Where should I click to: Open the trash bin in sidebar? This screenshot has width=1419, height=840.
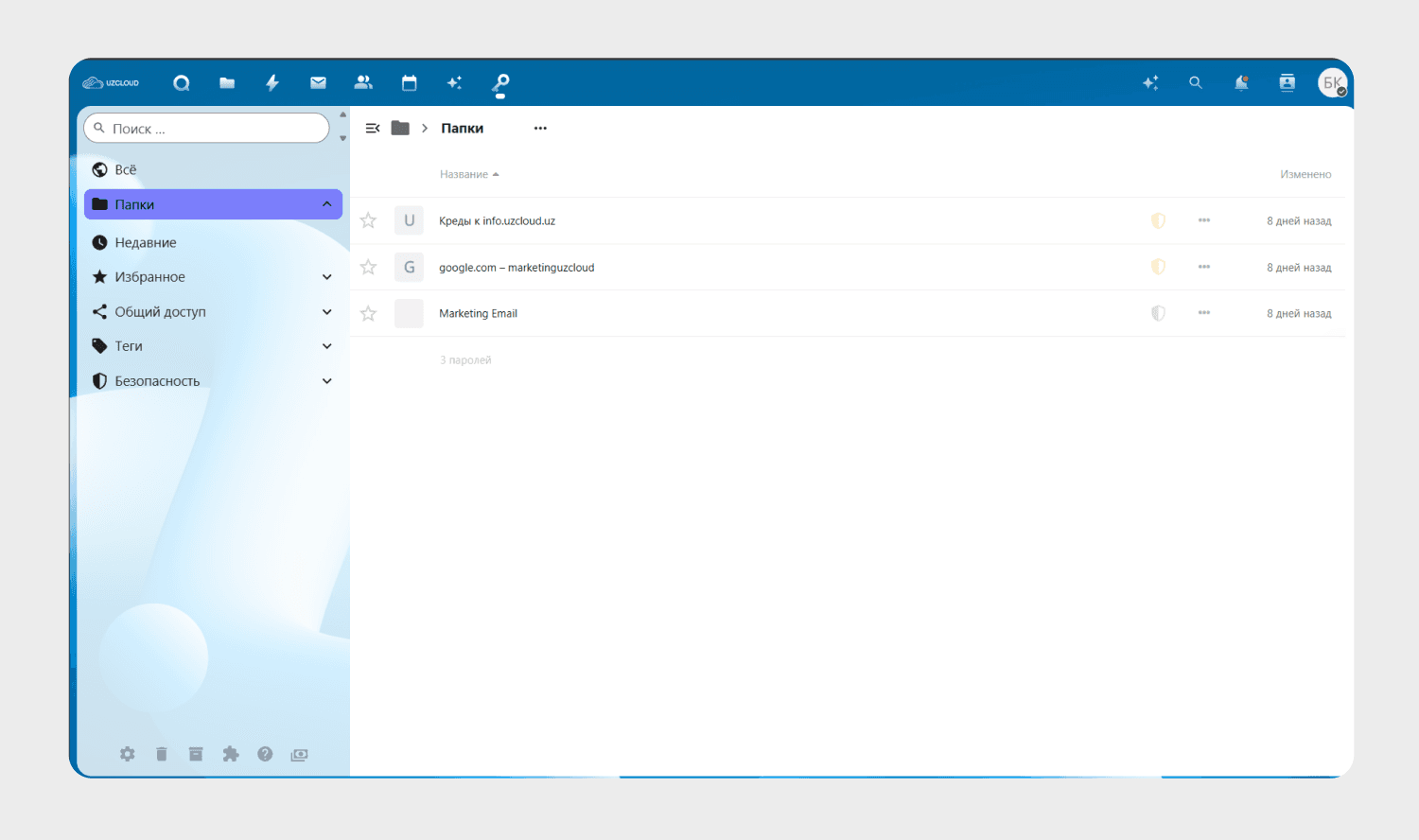point(162,754)
